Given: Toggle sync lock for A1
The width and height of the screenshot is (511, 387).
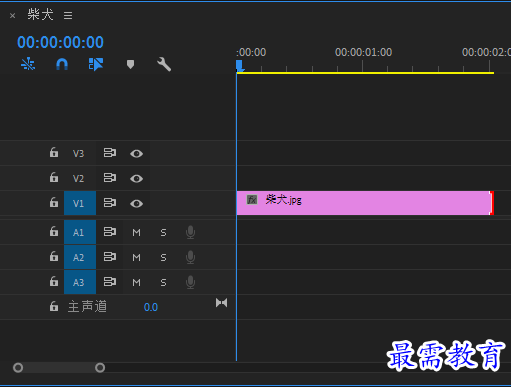Looking at the screenshot, I should click(x=110, y=232).
